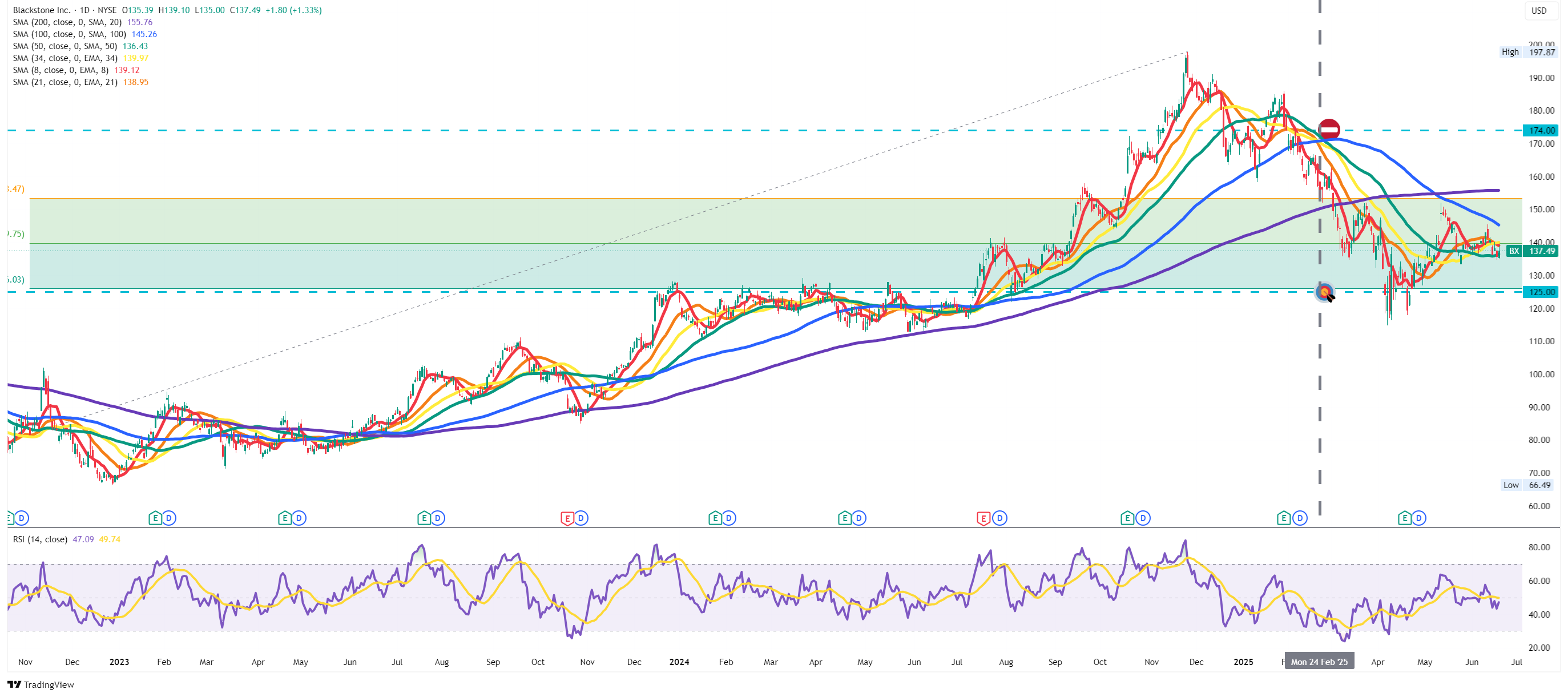This screenshot has height=697, width=1568.
Task: Open the earnings marker E near late April 2025
Action: pyautogui.click(x=1404, y=518)
